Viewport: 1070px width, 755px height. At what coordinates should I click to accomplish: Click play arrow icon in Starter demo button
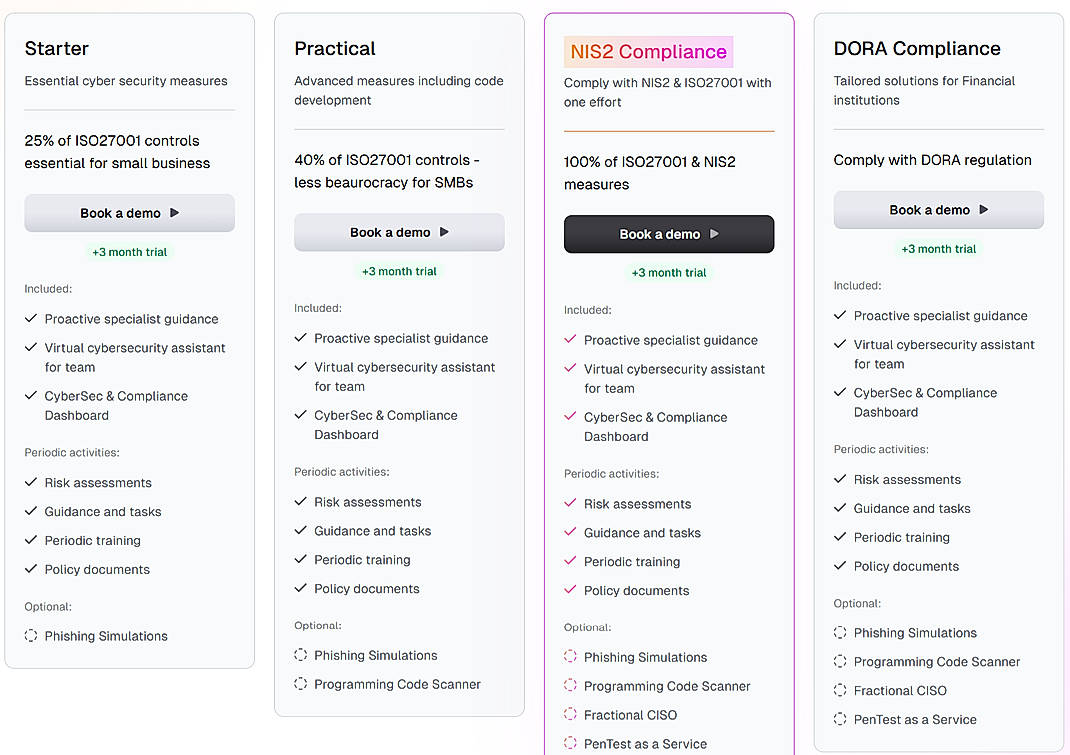coord(175,213)
